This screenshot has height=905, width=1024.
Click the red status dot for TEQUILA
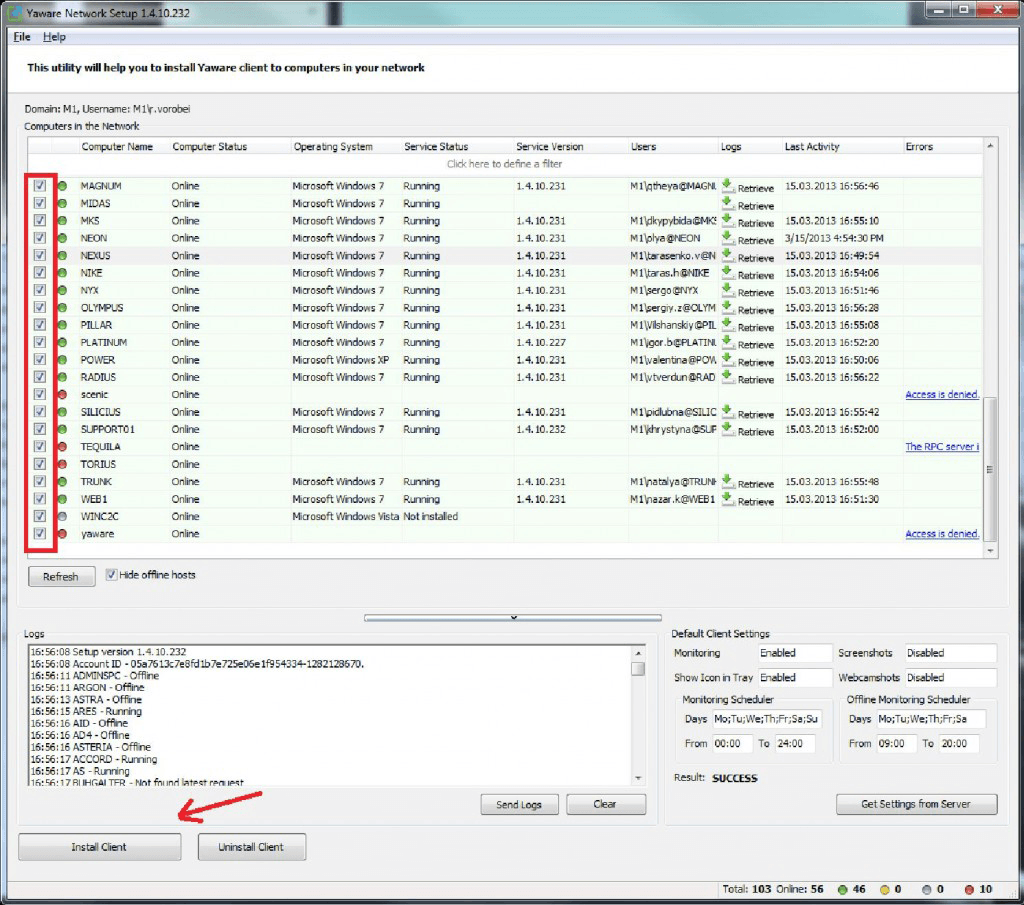[63, 447]
